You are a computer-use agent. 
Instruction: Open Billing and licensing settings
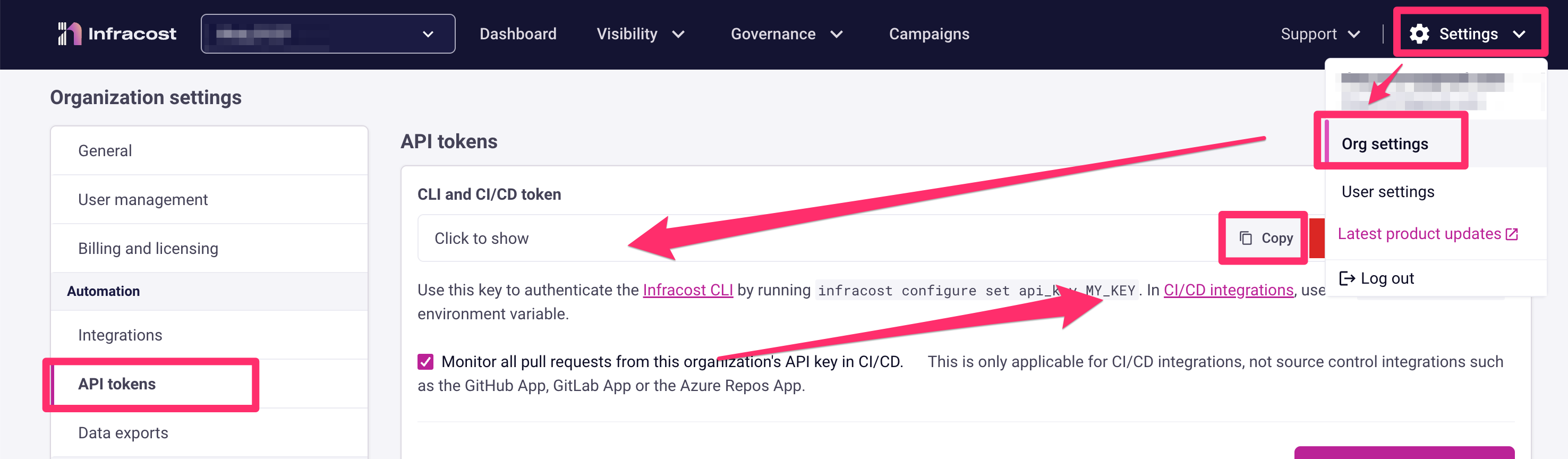click(x=148, y=249)
